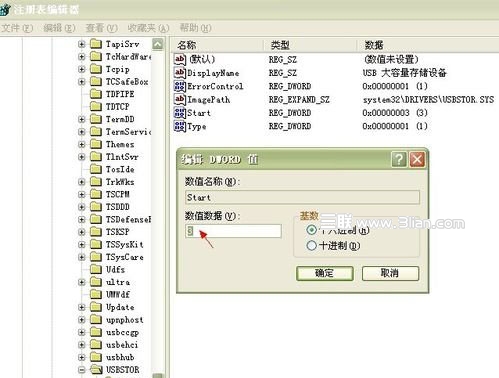Click the Update folder icon
The image size is (499, 378).
click(x=96, y=307)
